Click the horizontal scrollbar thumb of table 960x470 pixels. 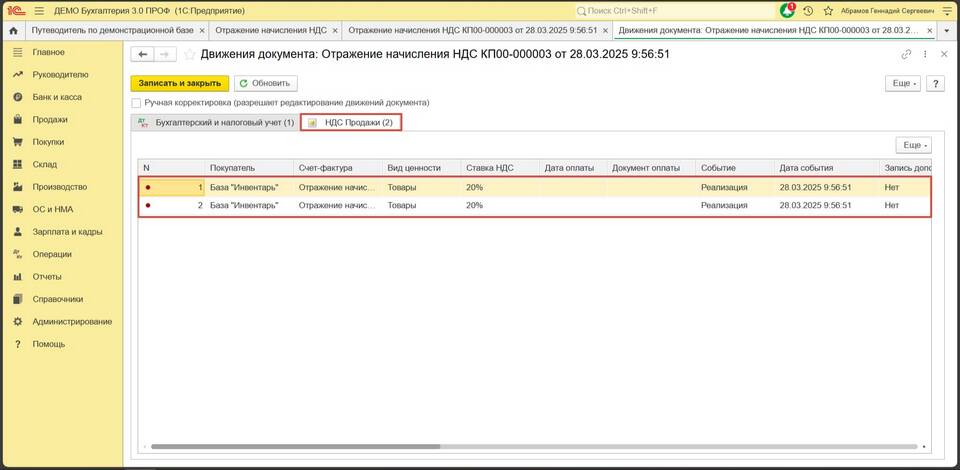pos(296,447)
